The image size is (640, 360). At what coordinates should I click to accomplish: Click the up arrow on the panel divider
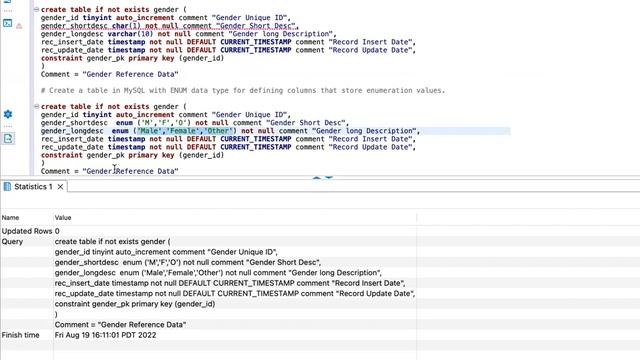coord(316,178)
